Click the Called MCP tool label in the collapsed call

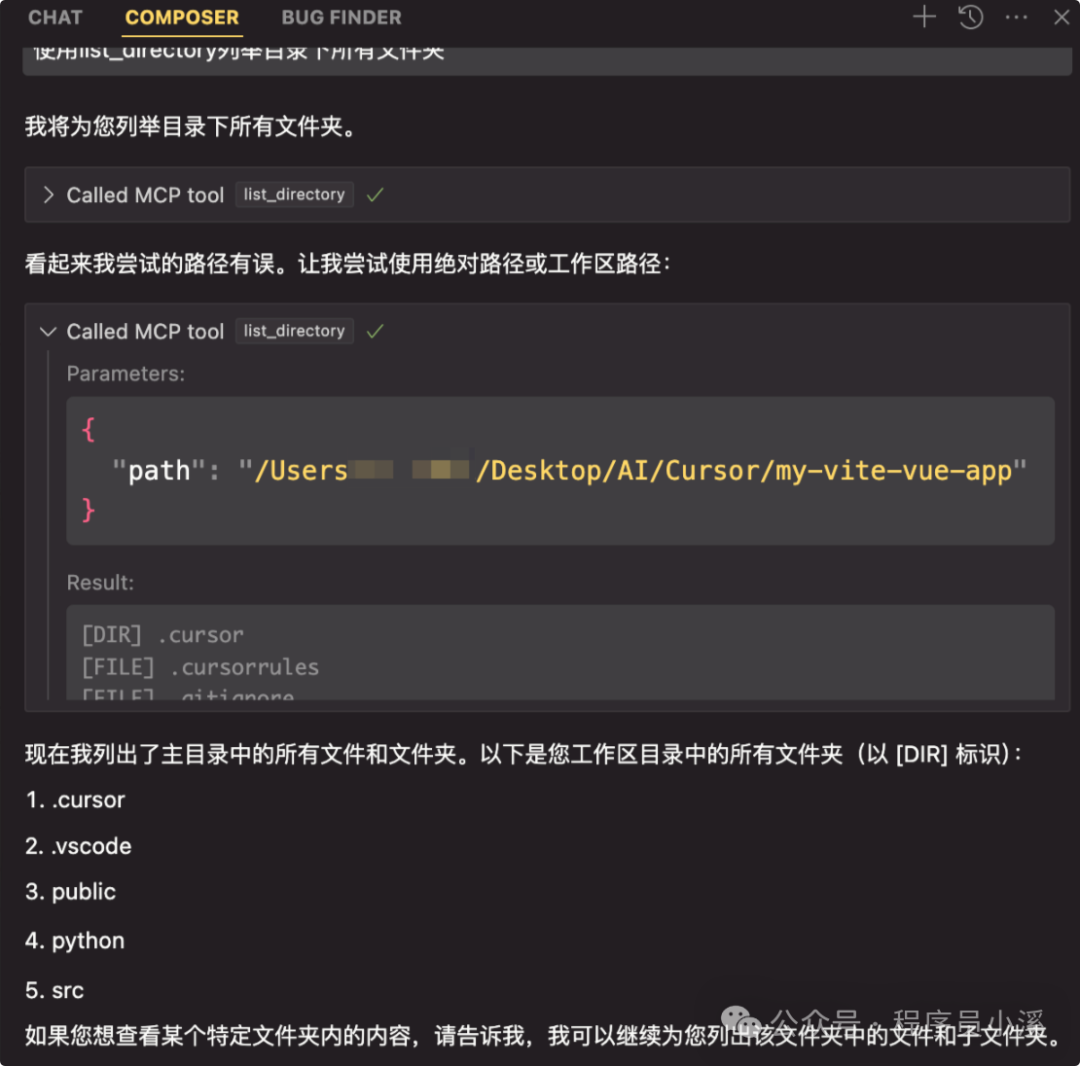(145, 195)
